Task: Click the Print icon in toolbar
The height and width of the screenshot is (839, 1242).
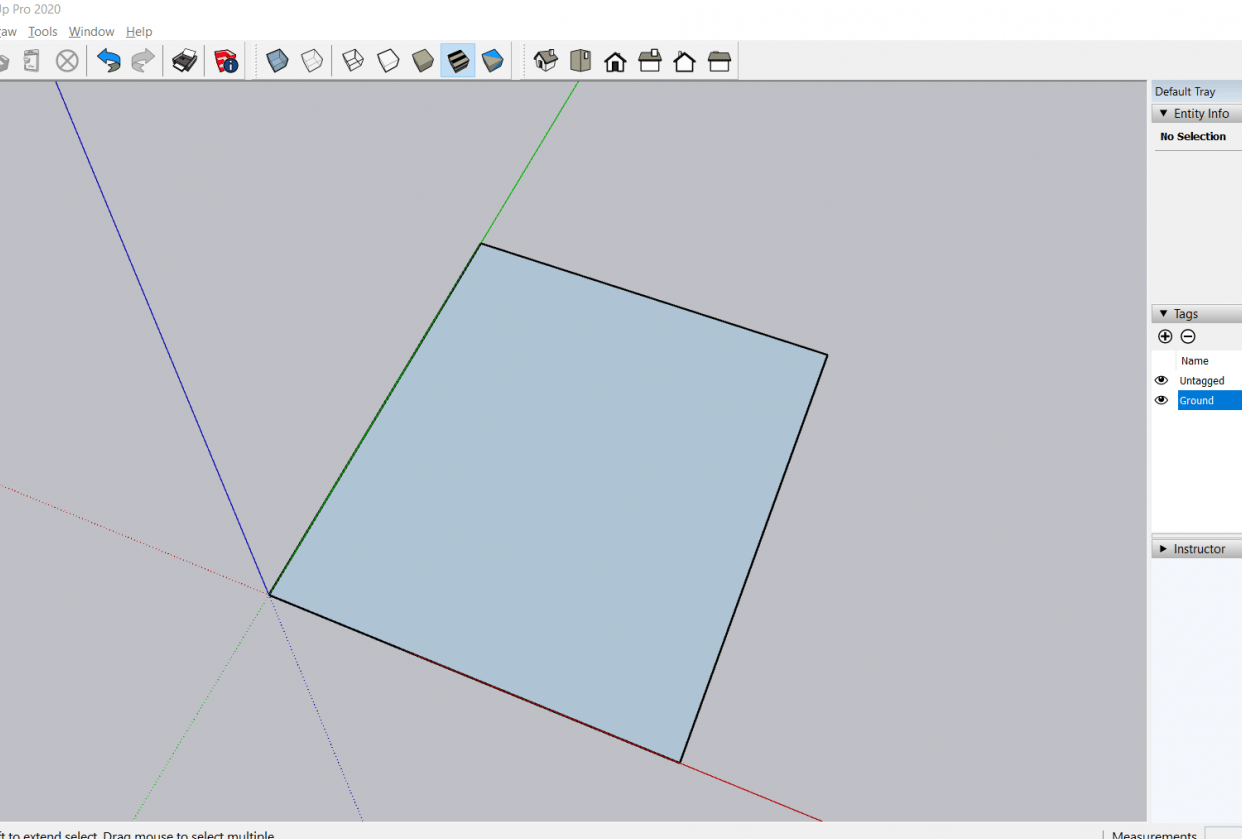Action: pyautogui.click(x=184, y=61)
